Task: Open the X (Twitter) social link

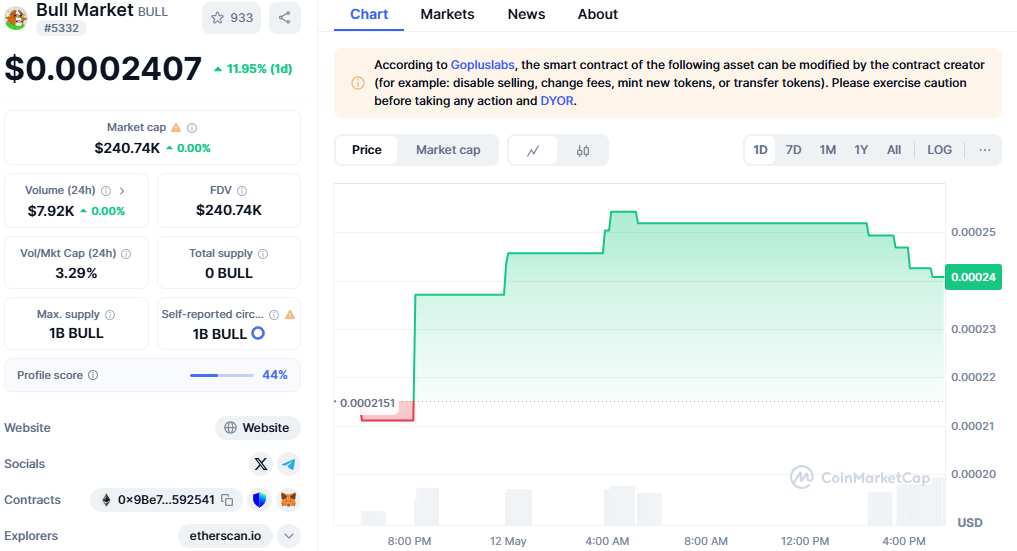Action: [261, 464]
